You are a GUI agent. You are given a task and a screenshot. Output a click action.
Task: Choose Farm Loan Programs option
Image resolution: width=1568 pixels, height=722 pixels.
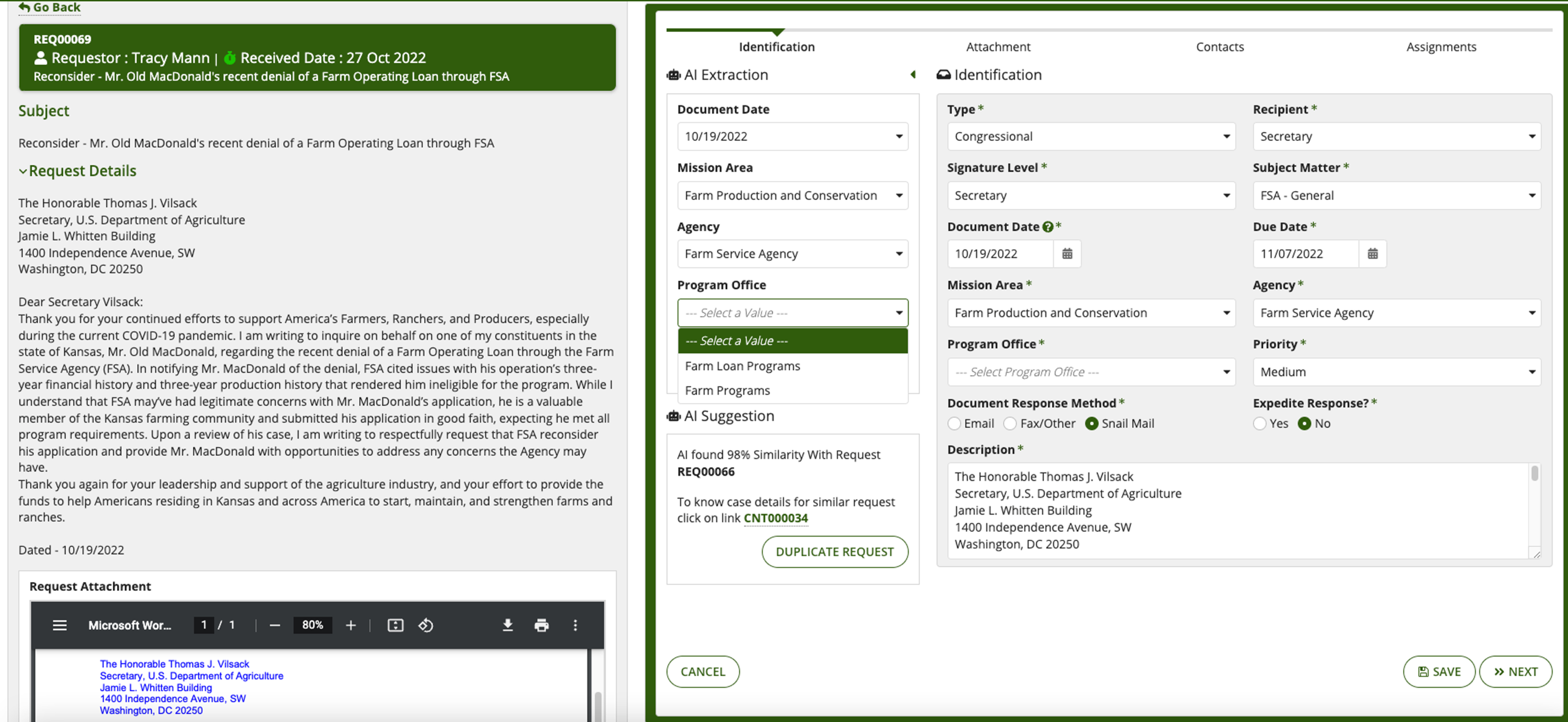click(x=793, y=366)
